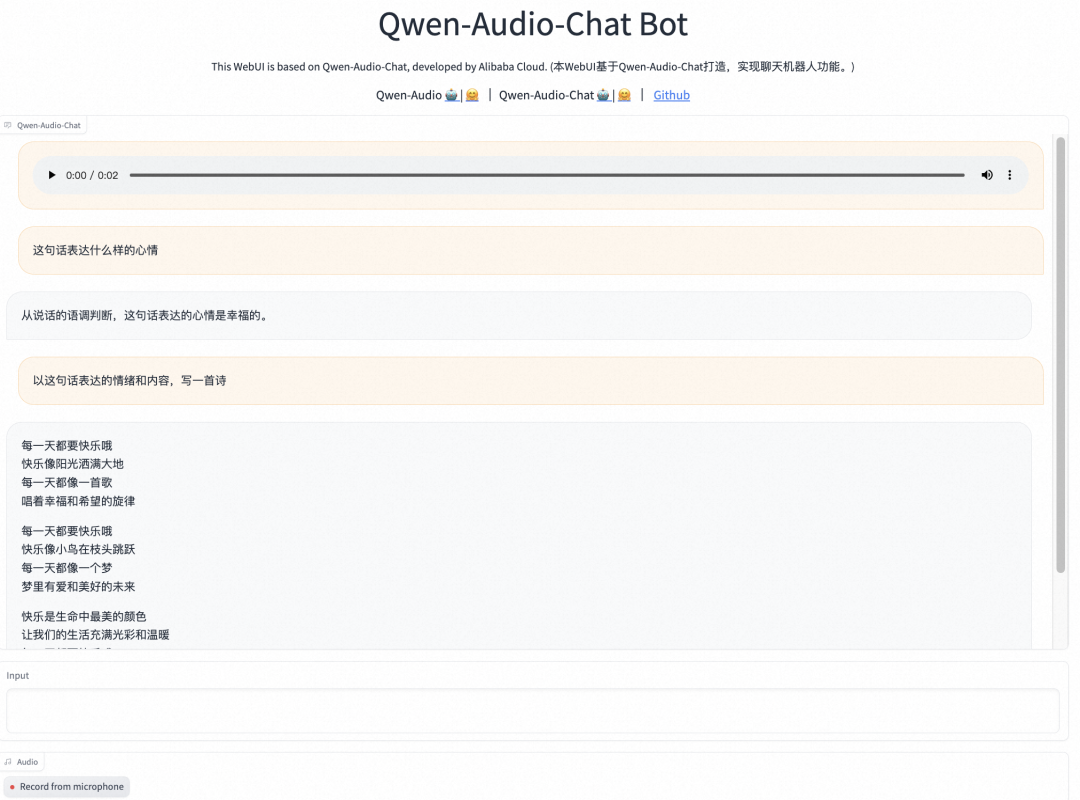Play the 0:02 audio clip
1080x800 pixels.
(x=52, y=175)
